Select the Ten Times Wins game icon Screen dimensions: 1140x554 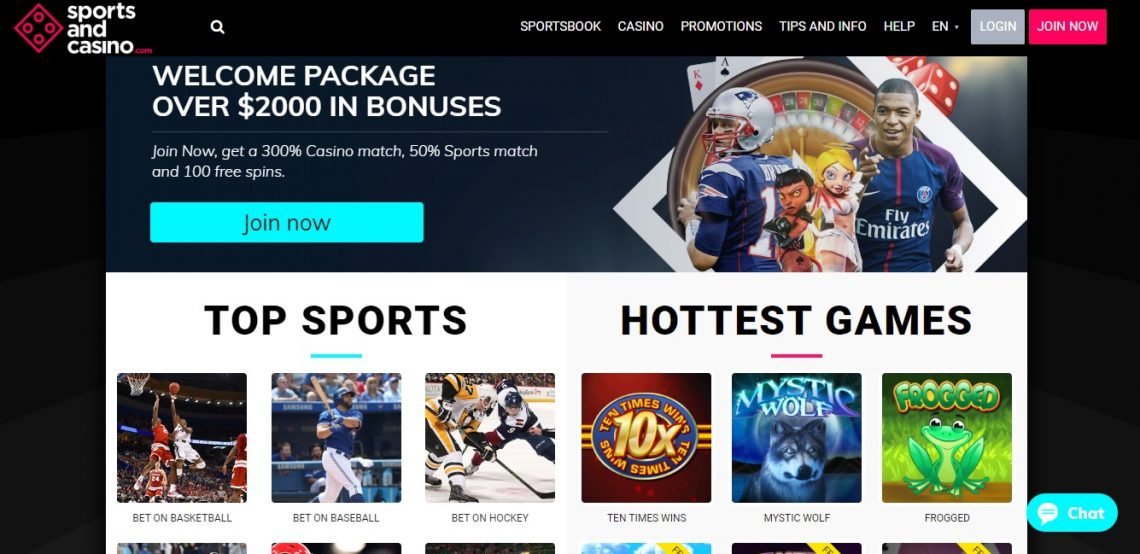(x=646, y=438)
